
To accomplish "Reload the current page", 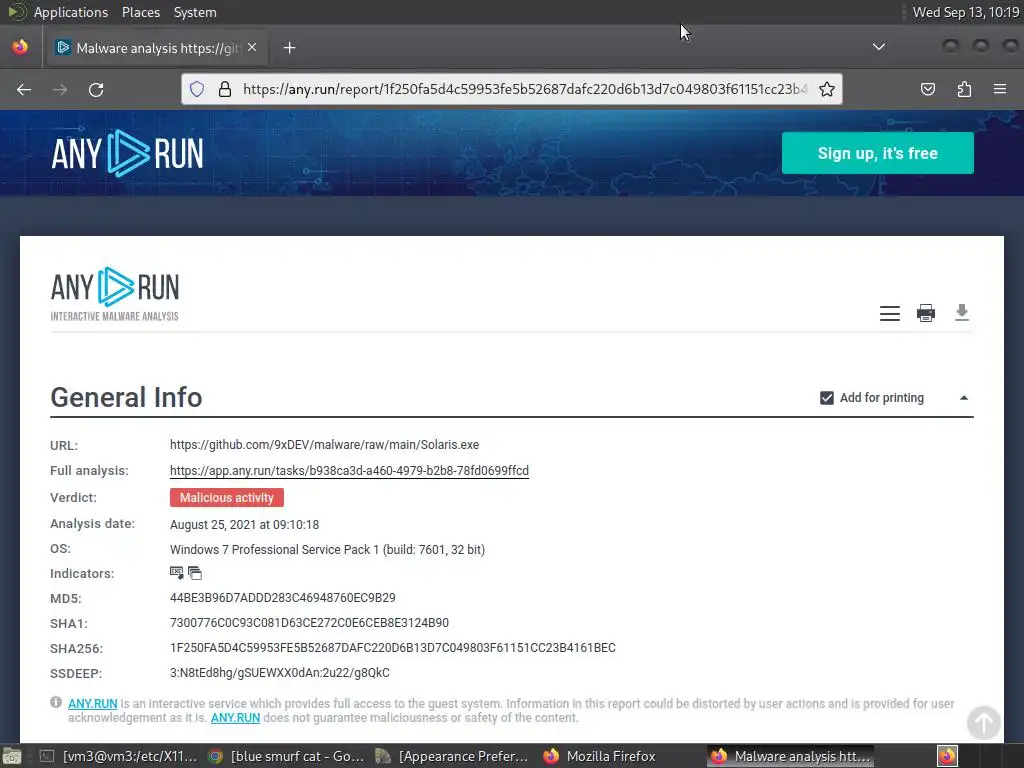I will [96, 89].
